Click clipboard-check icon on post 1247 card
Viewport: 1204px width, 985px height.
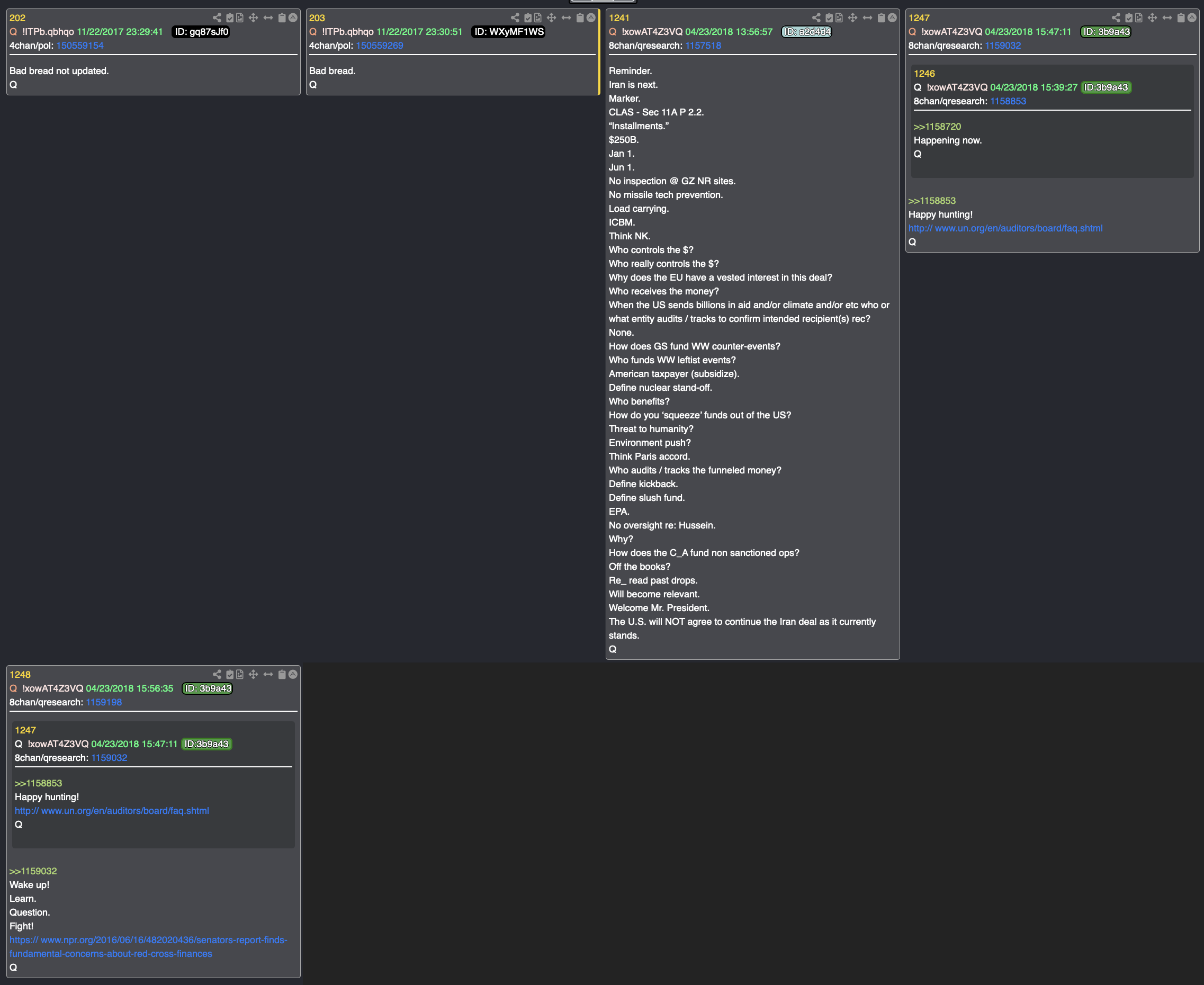pyautogui.click(x=1129, y=17)
